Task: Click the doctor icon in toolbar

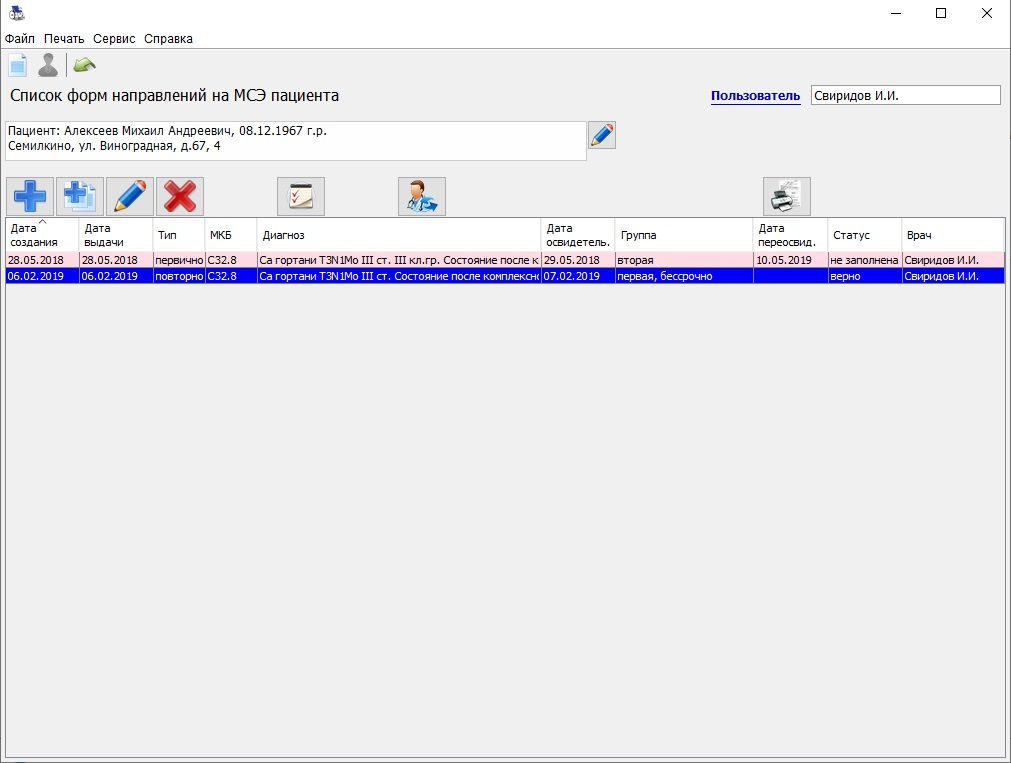Action: tap(422, 197)
